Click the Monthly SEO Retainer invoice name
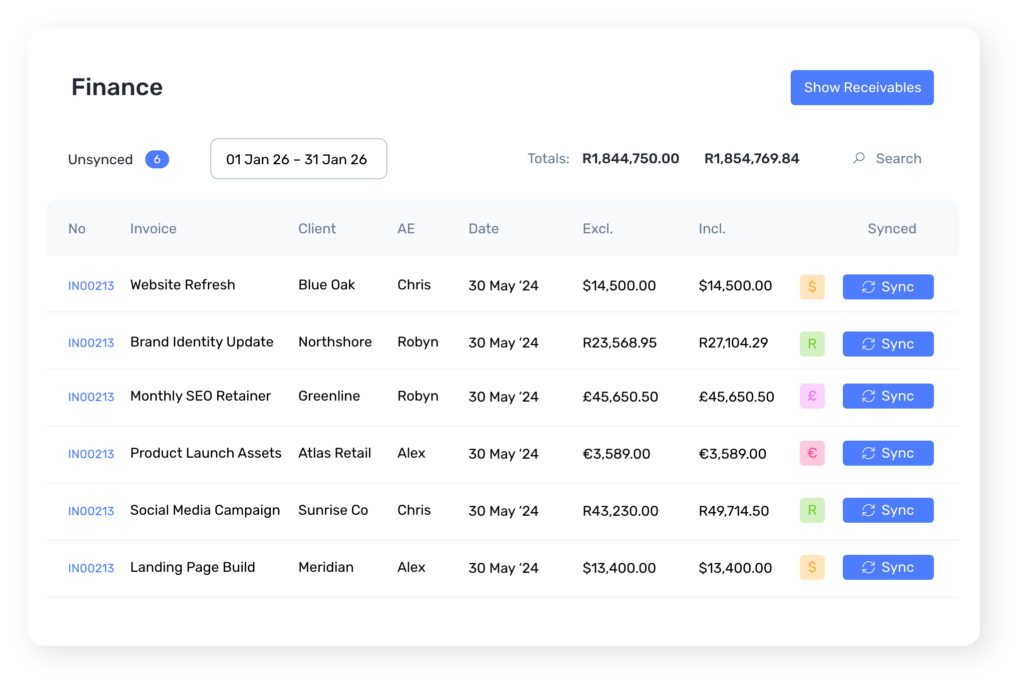Image resolution: width=1024 pixels, height=690 pixels. click(x=200, y=396)
